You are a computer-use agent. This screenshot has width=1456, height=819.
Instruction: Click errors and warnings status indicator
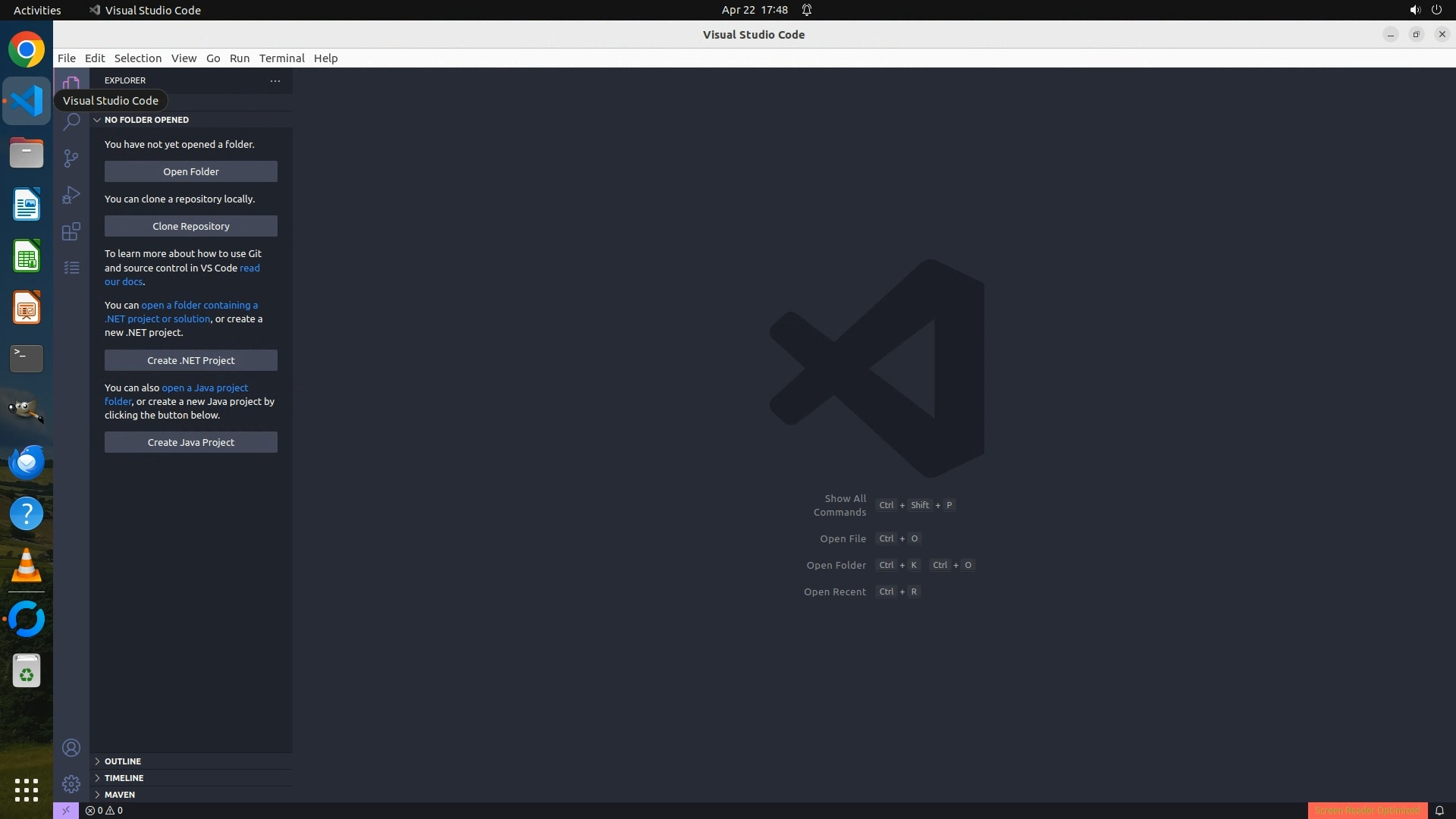tap(105, 810)
